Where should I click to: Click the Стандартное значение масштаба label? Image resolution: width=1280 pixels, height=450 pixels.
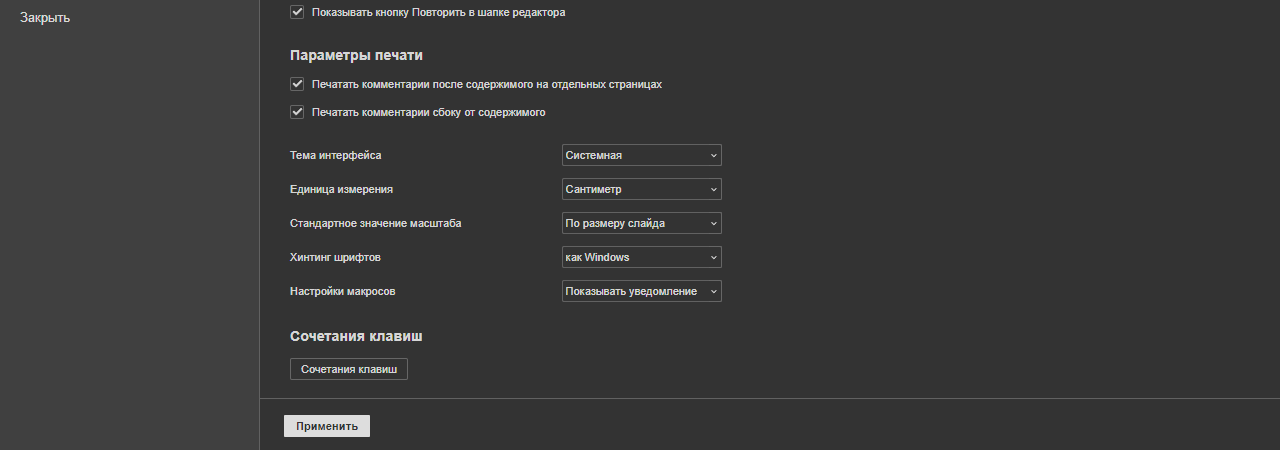coord(375,223)
